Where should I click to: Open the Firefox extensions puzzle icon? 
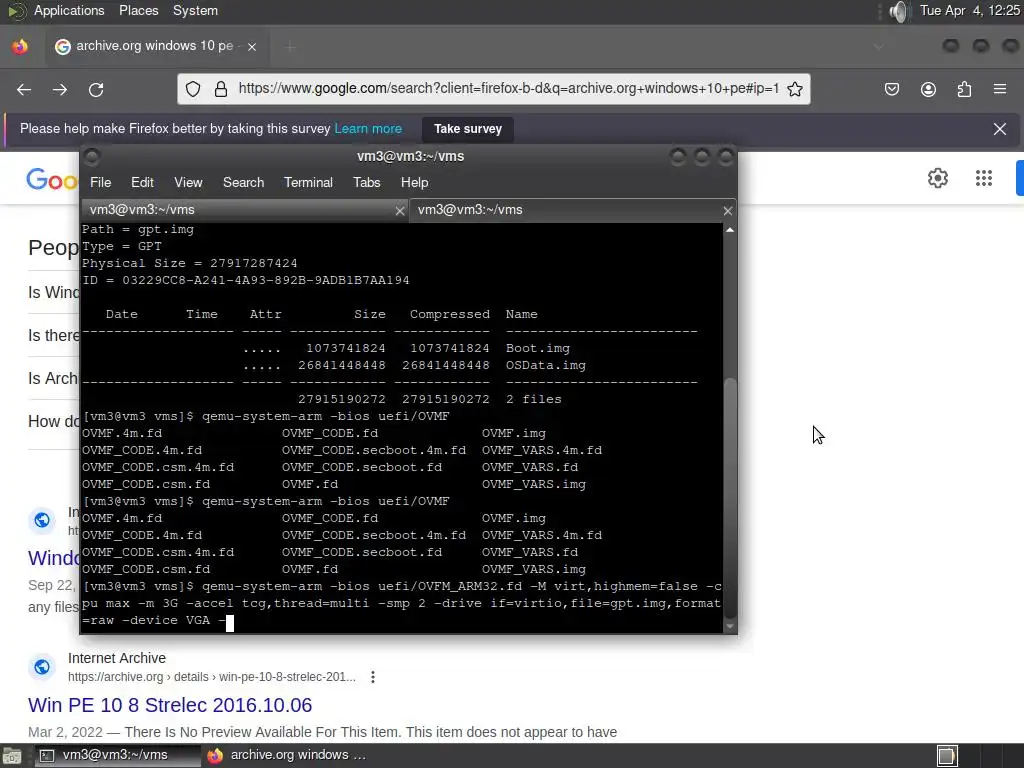[964, 89]
